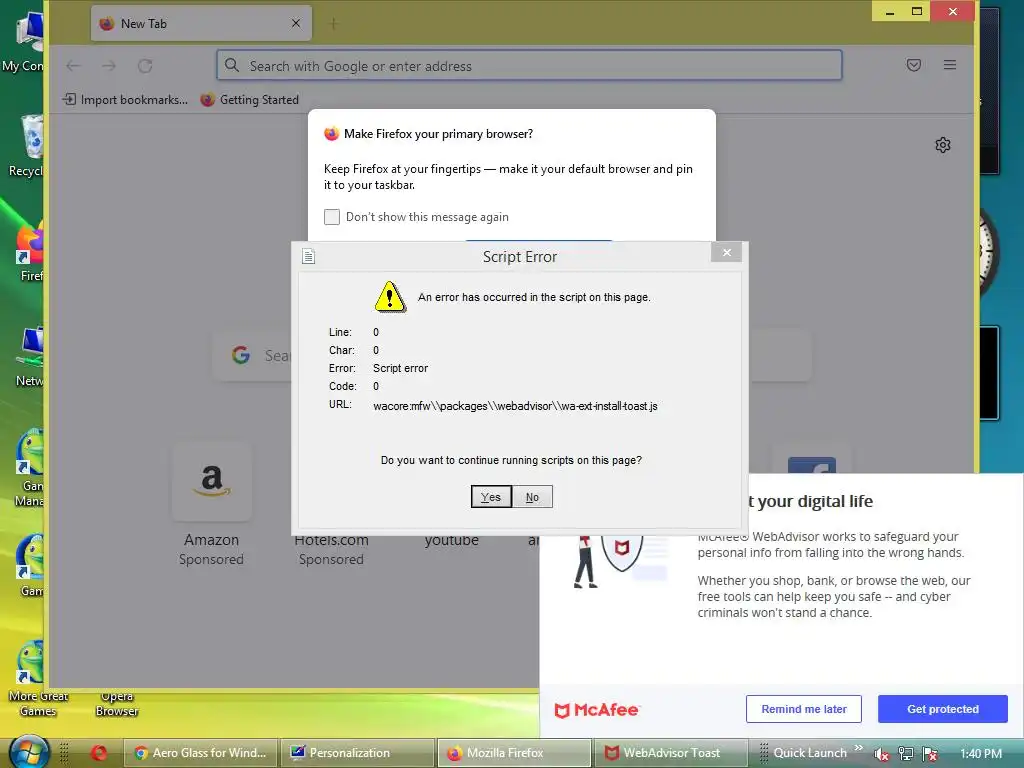Open the My Computer desktop icon
Image resolution: width=1024 pixels, height=768 pixels.
pyautogui.click(x=25, y=40)
